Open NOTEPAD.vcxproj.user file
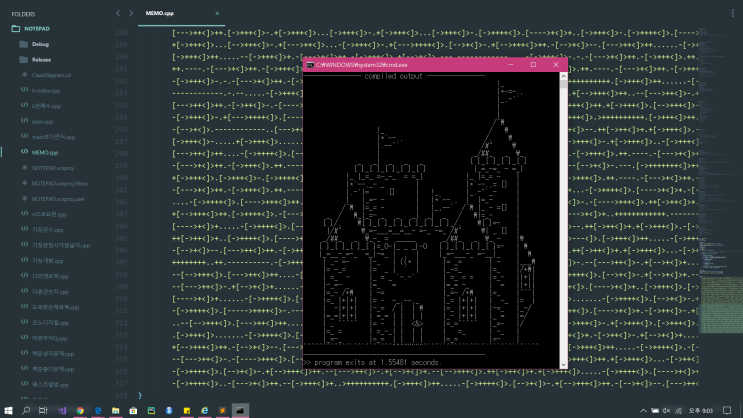 tap(58, 199)
